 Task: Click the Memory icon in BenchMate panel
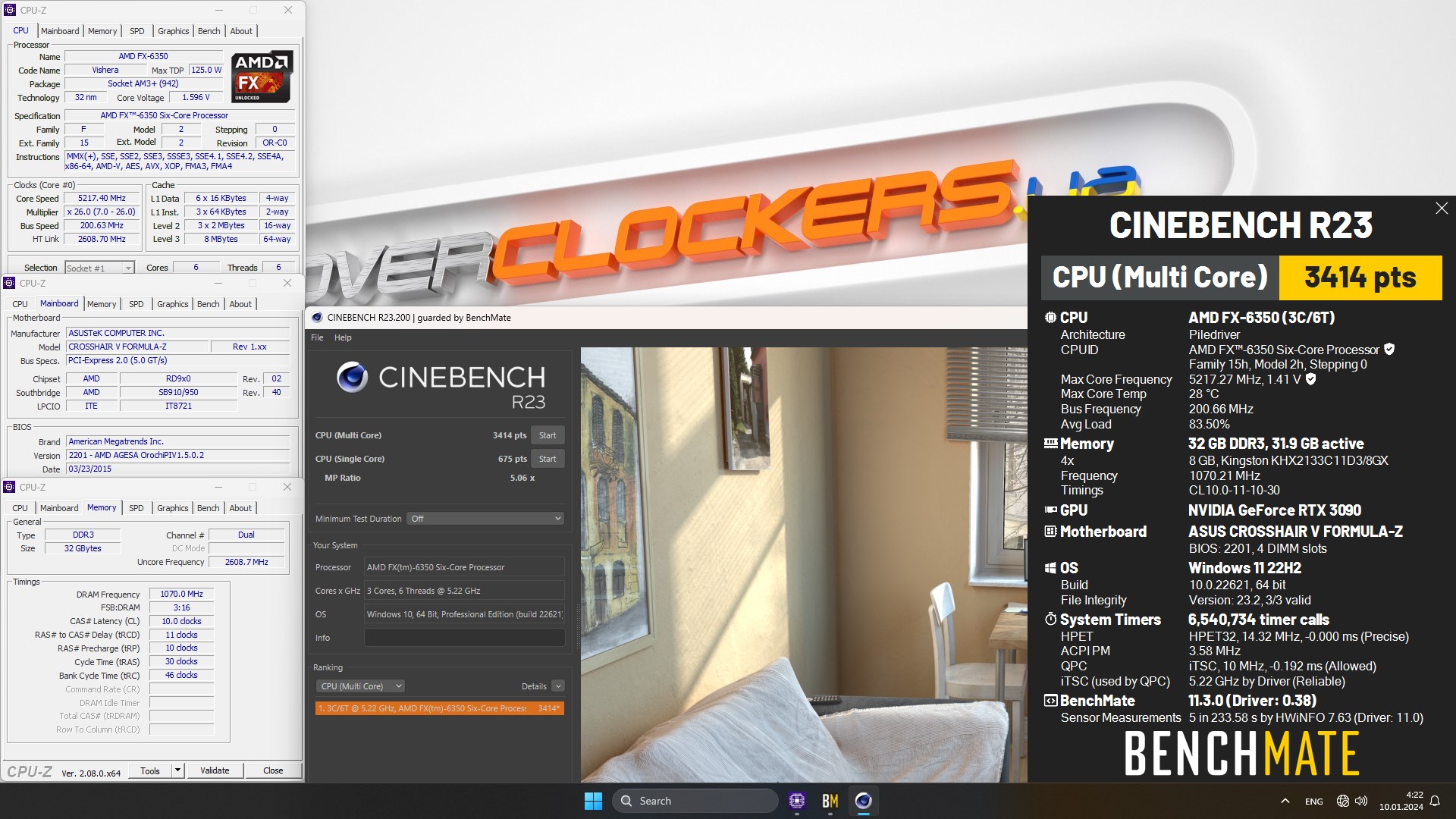1050,444
